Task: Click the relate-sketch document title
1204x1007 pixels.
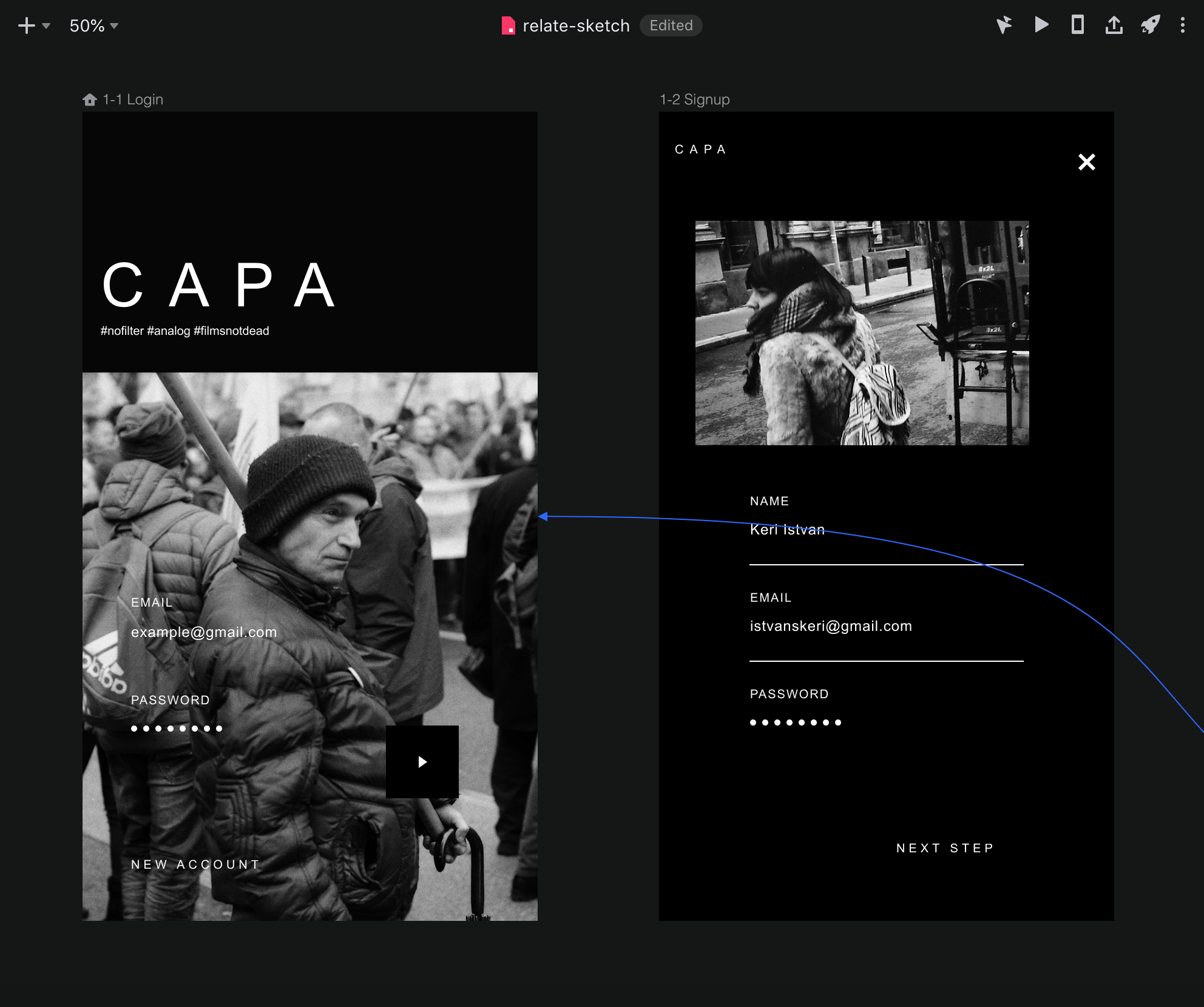Action: [x=575, y=25]
